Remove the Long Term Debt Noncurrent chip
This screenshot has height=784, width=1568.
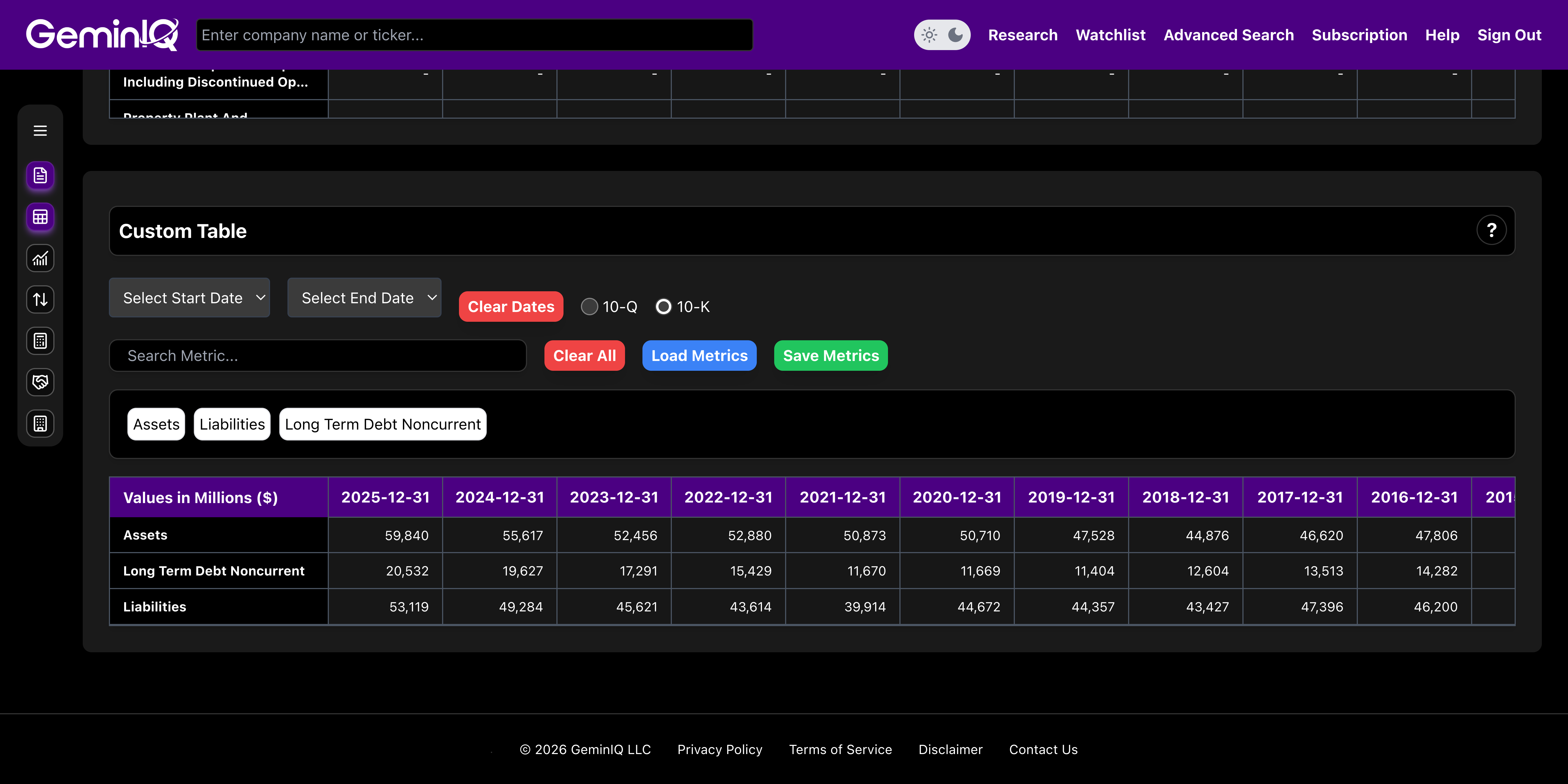point(382,424)
